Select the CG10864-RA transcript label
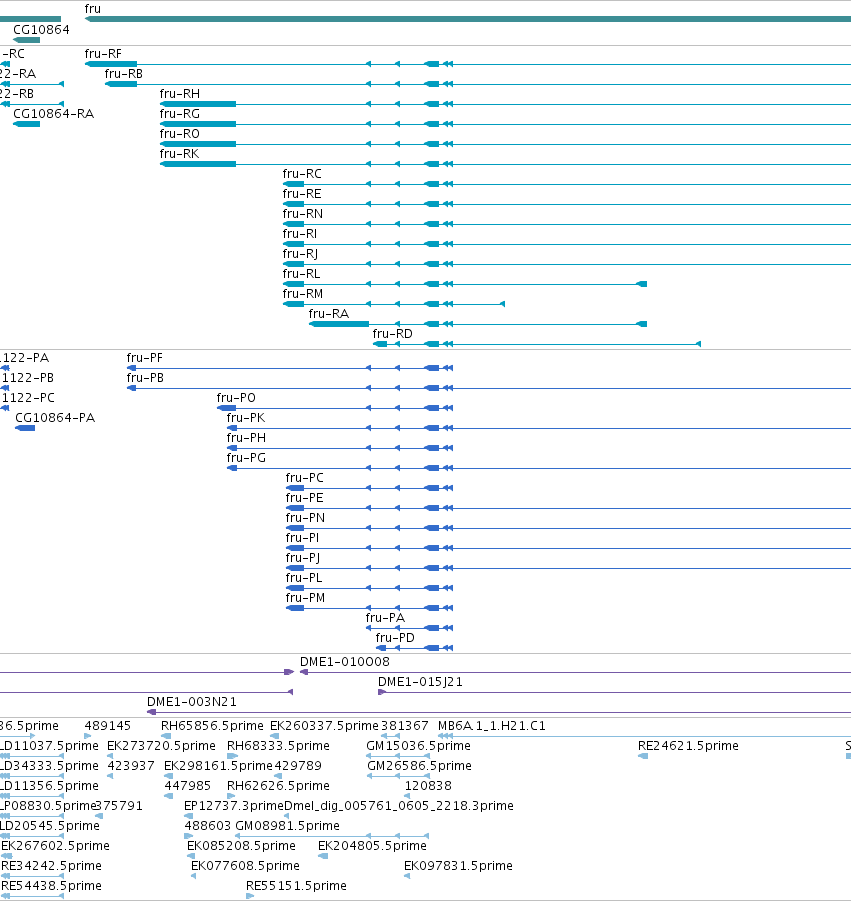 [53, 114]
